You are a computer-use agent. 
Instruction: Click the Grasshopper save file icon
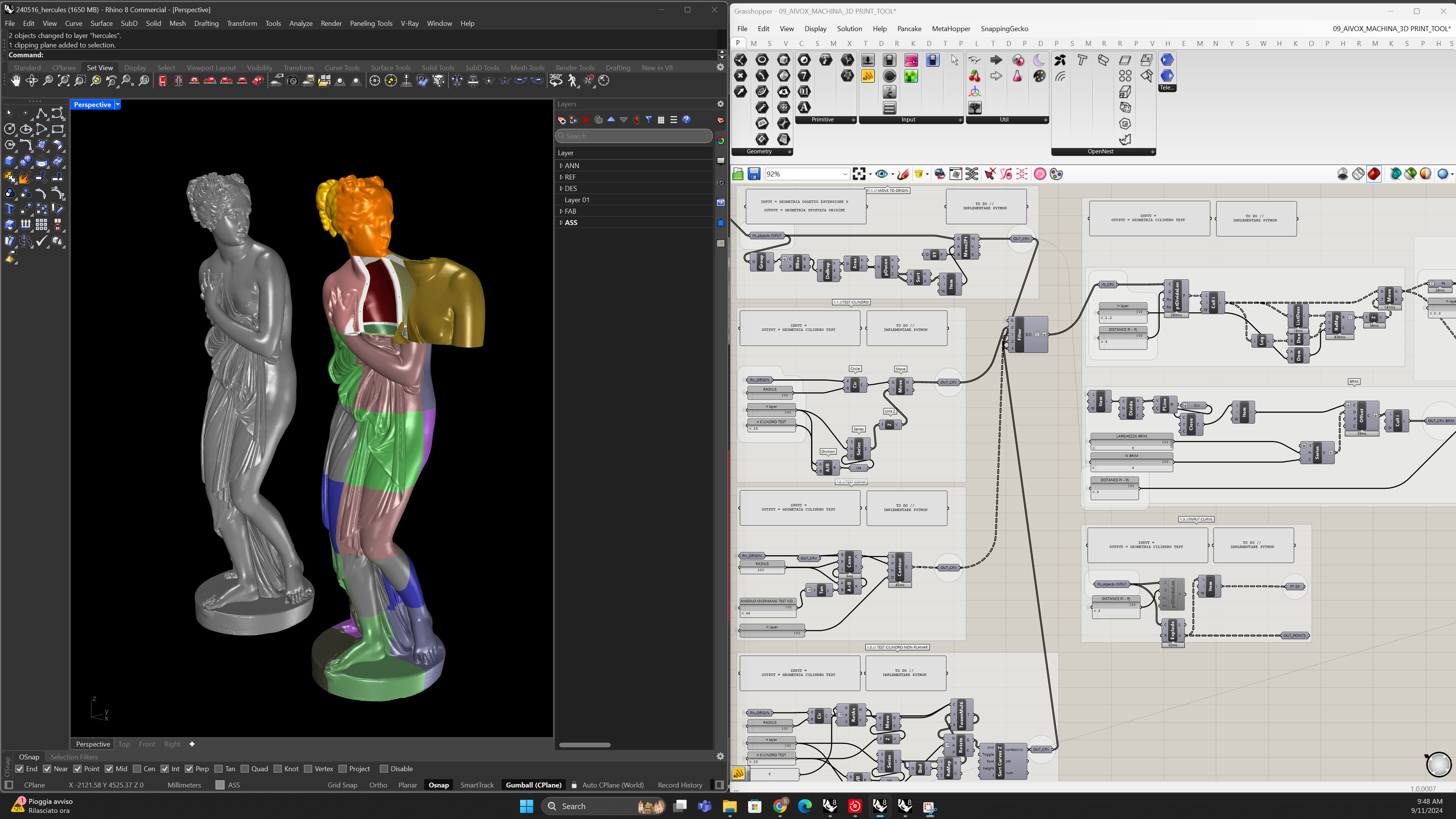pos(753,174)
